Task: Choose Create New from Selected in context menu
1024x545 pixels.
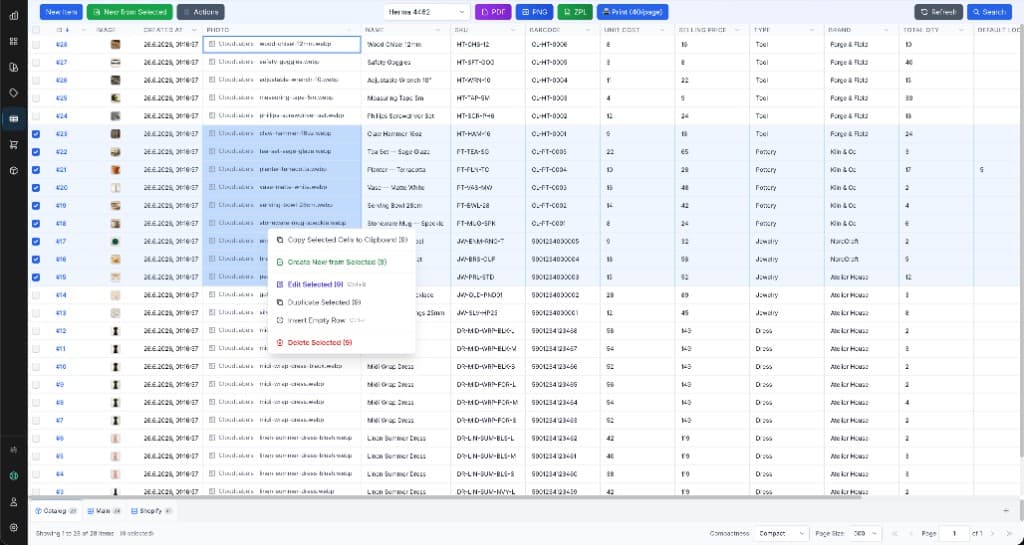Action: click(x=342, y=262)
